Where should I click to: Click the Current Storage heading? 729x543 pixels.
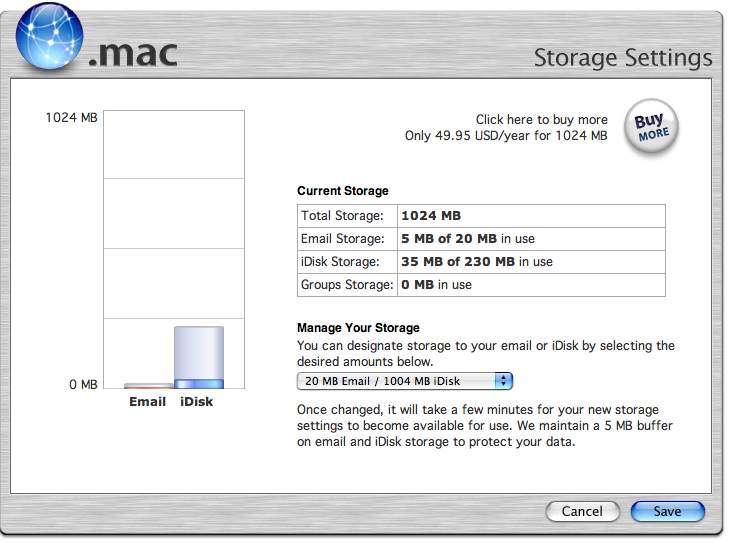tap(343, 191)
